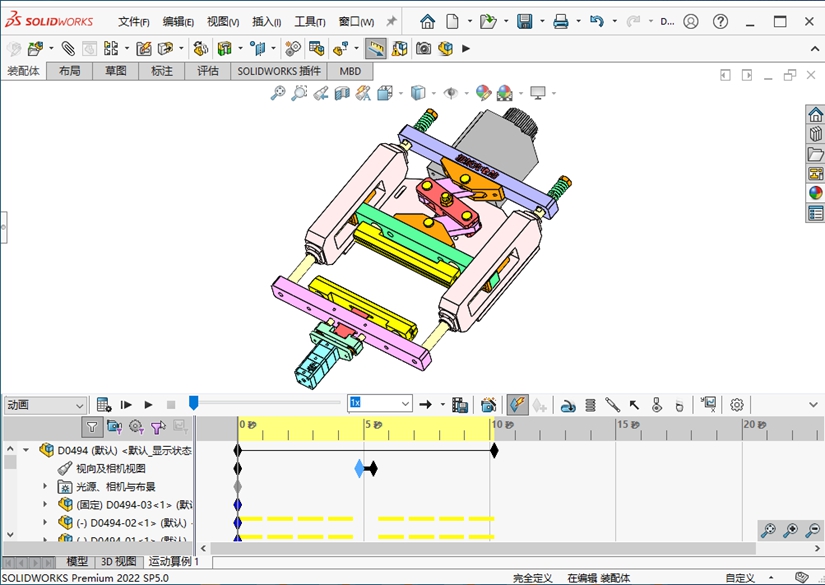
Task: Toggle Hide/Show Items eye icon
Action: pos(450,93)
